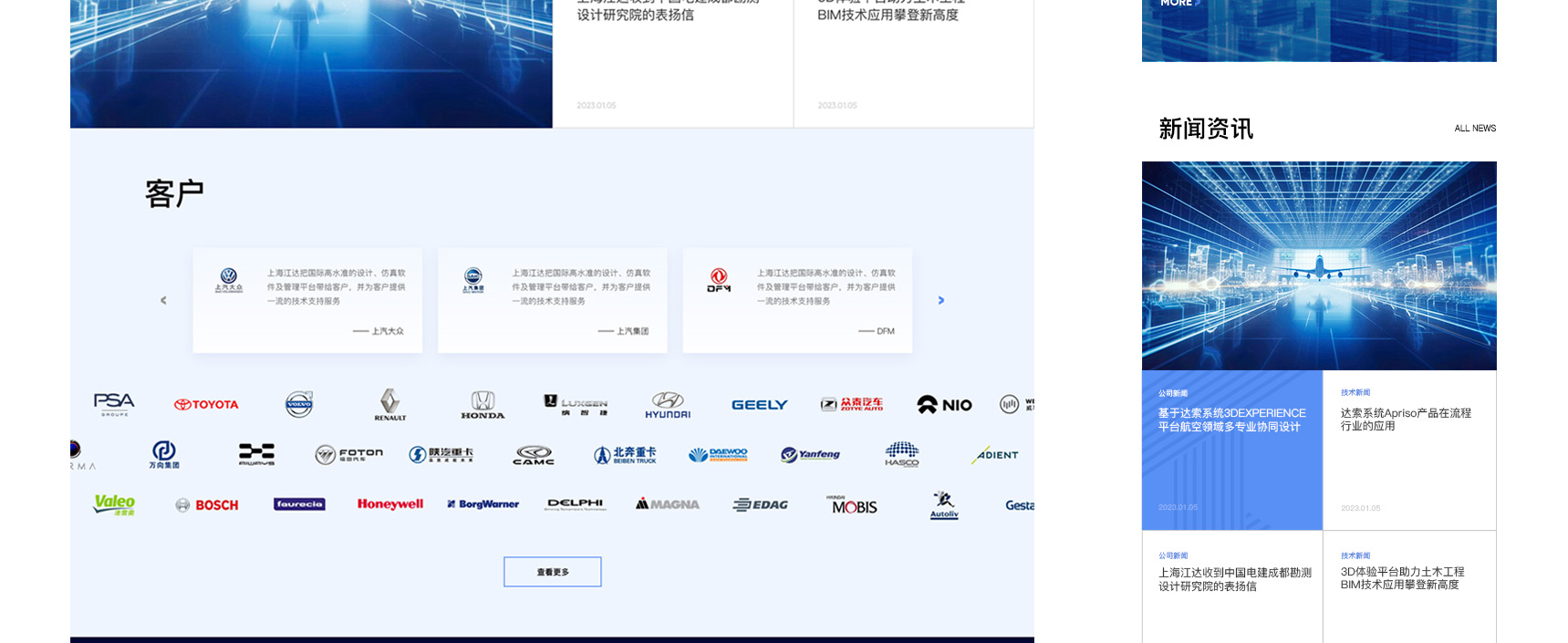This screenshot has height=643, width=1568.
Task: Click the 万向集团 logo
Action: click(164, 454)
